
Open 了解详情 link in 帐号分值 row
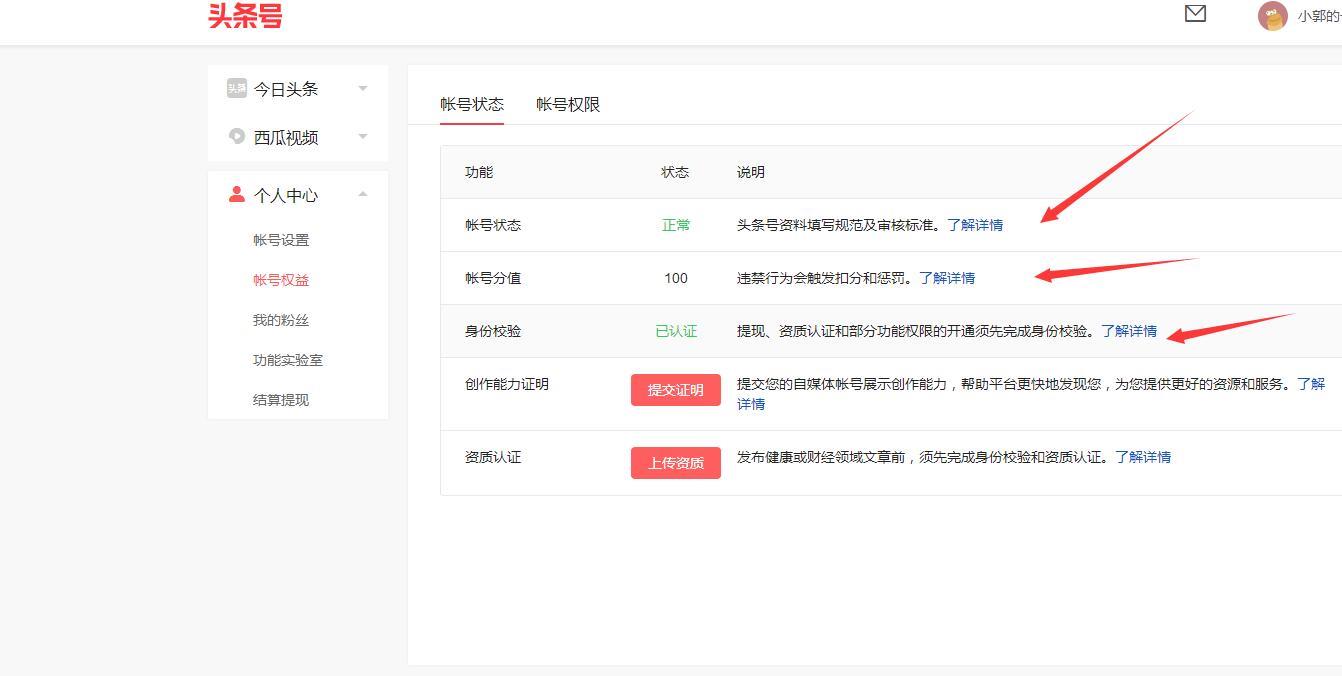point(947,278)
